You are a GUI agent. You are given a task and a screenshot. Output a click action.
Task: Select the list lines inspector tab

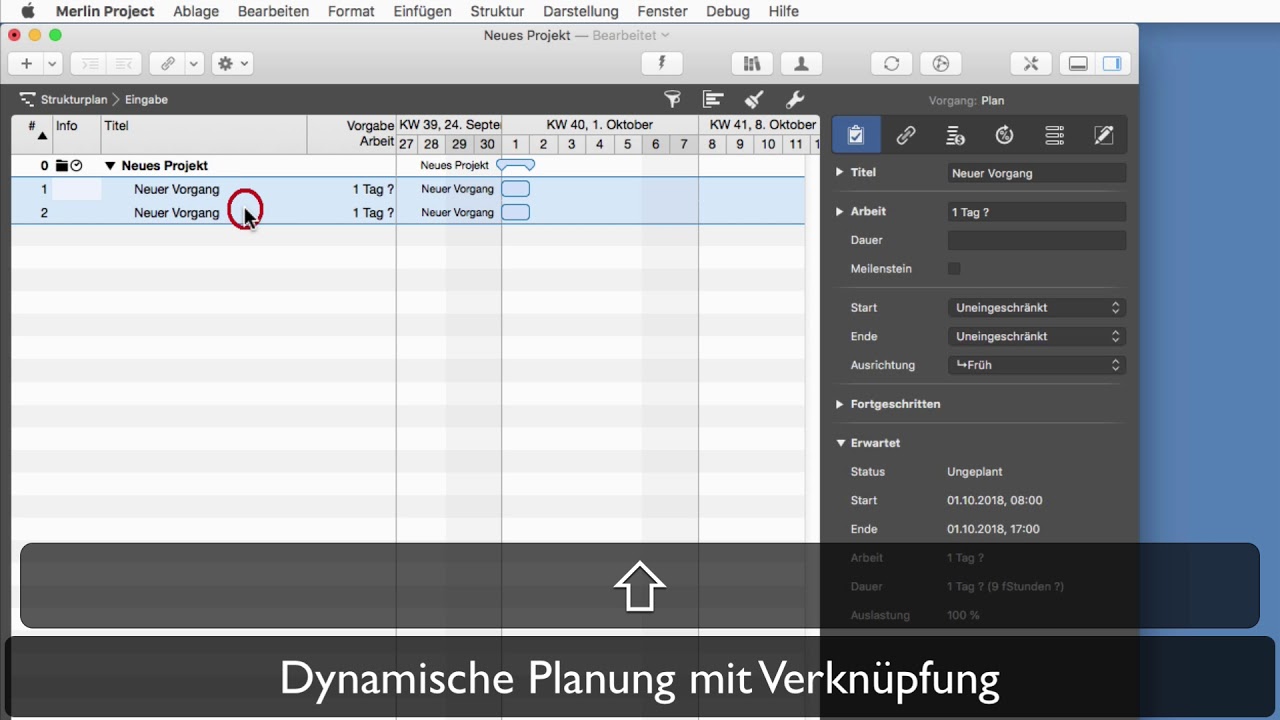[1054, 135]
